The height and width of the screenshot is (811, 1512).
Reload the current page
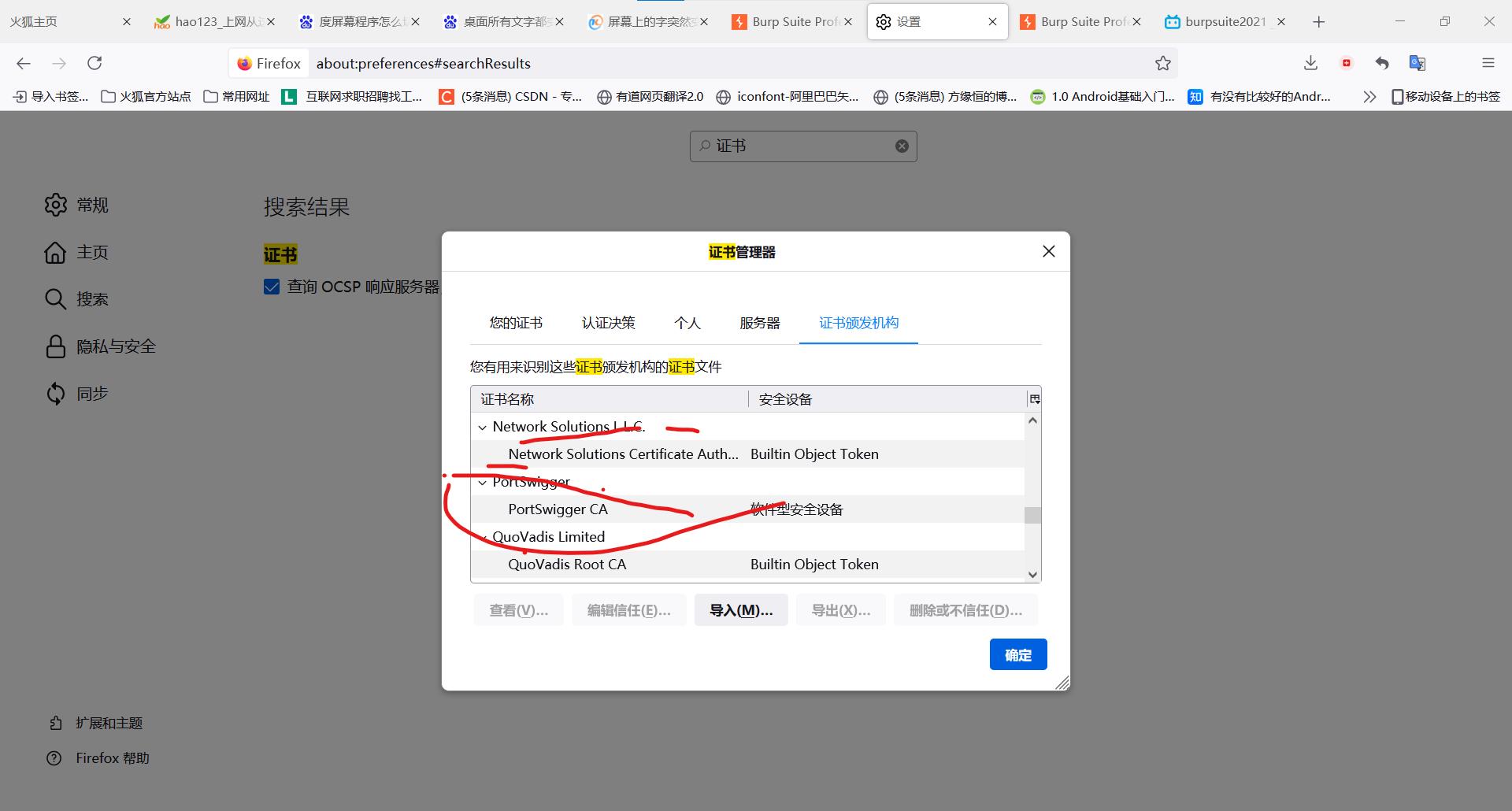pyautogui.click(x=94, y=63)
